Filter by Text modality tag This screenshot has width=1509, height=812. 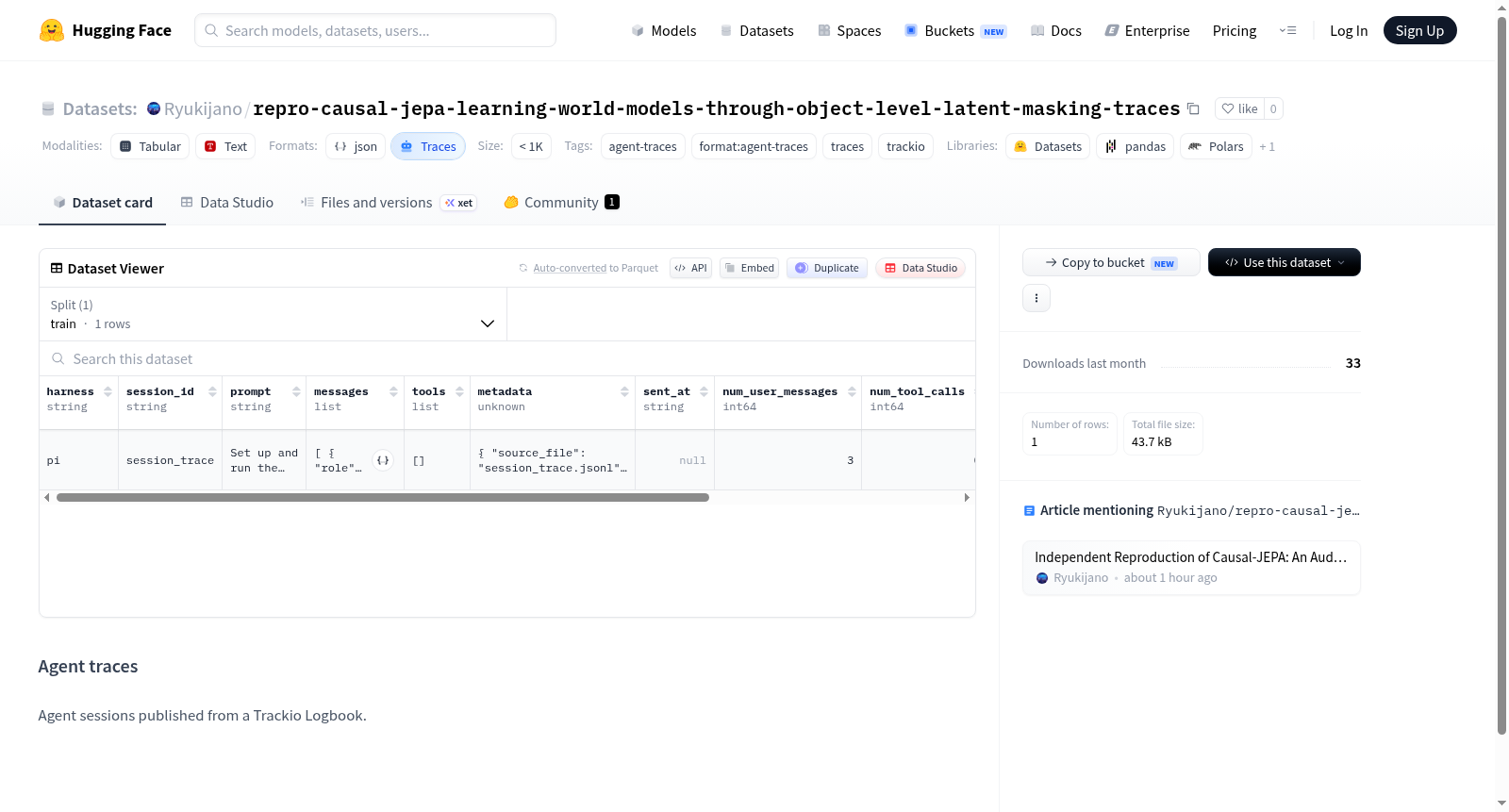[225, 146]
